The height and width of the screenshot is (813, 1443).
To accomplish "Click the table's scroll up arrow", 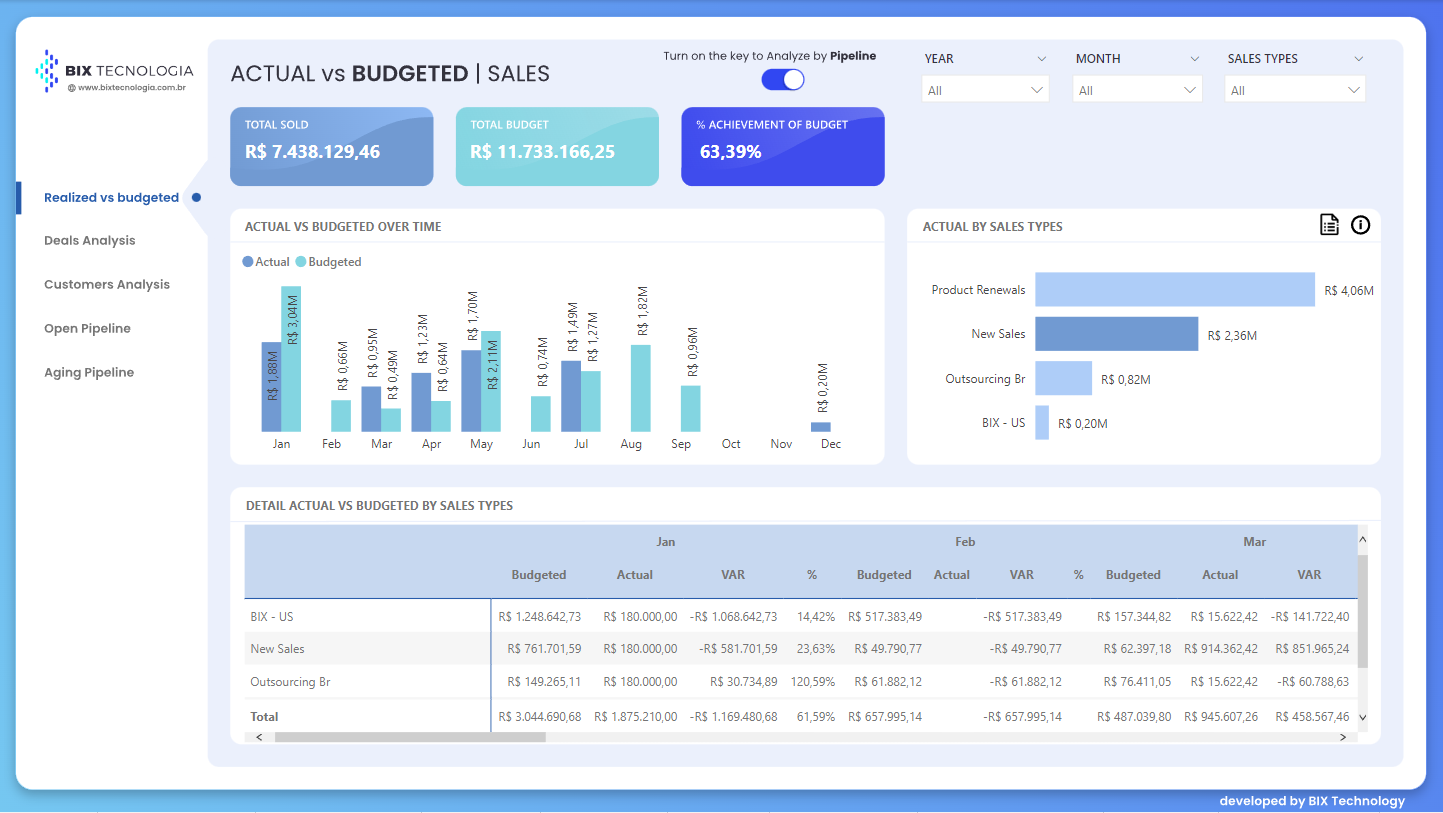I will coord(1361,540).
